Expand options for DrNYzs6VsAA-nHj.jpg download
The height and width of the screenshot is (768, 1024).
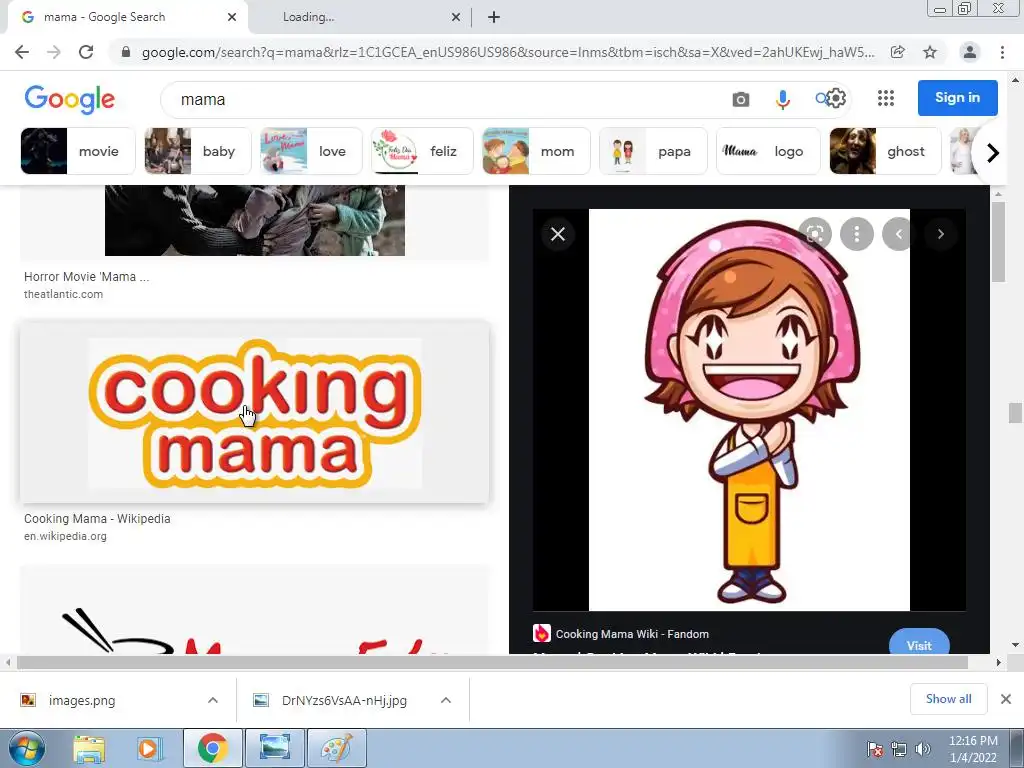(x=446, y=700)
